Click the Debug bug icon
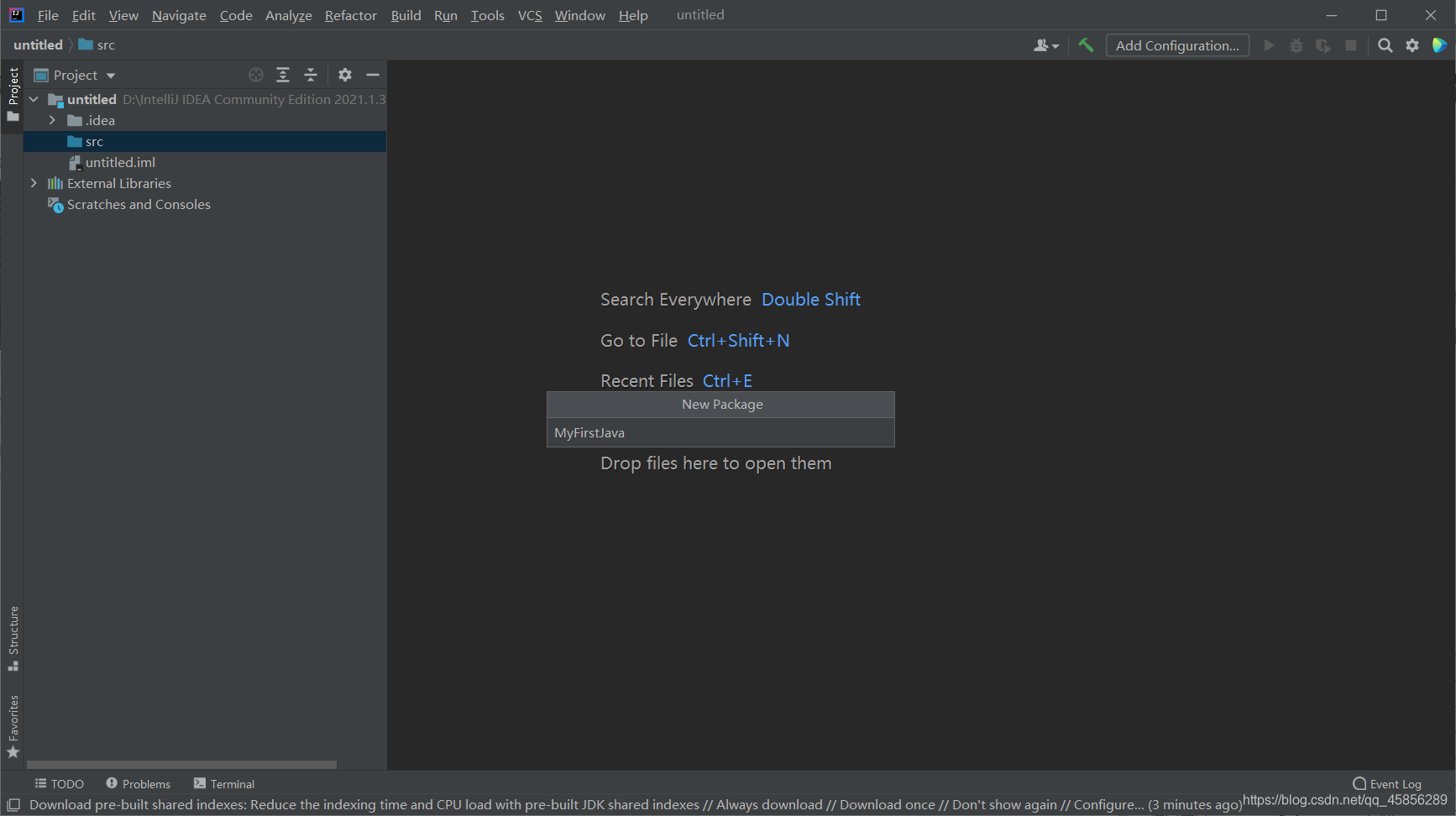 coord(1296,45)
